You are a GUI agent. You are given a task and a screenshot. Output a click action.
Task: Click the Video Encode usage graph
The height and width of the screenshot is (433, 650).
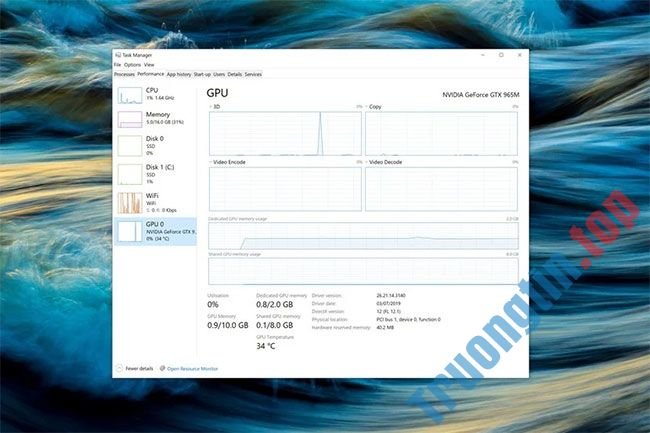tap(285, 189)
